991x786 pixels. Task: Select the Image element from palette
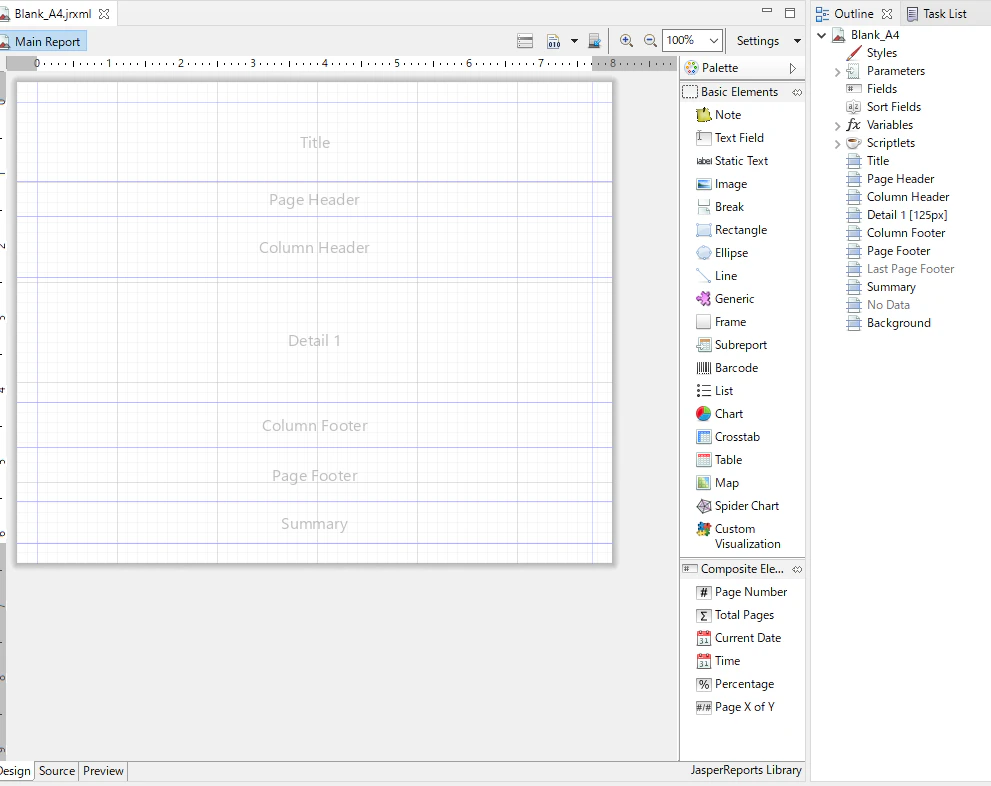pos(721,184)
